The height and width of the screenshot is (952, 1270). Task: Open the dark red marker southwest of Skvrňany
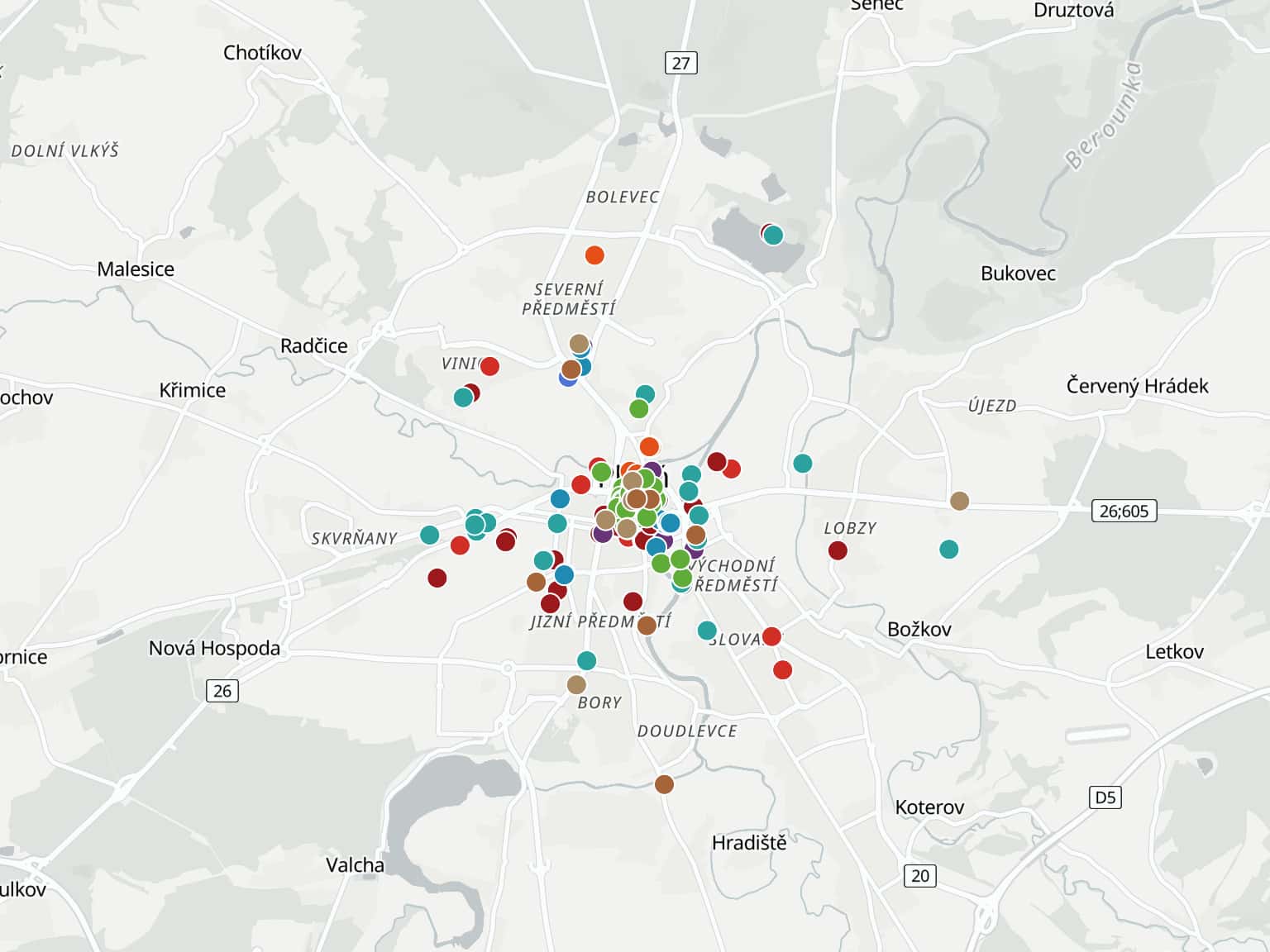(437, 578)
